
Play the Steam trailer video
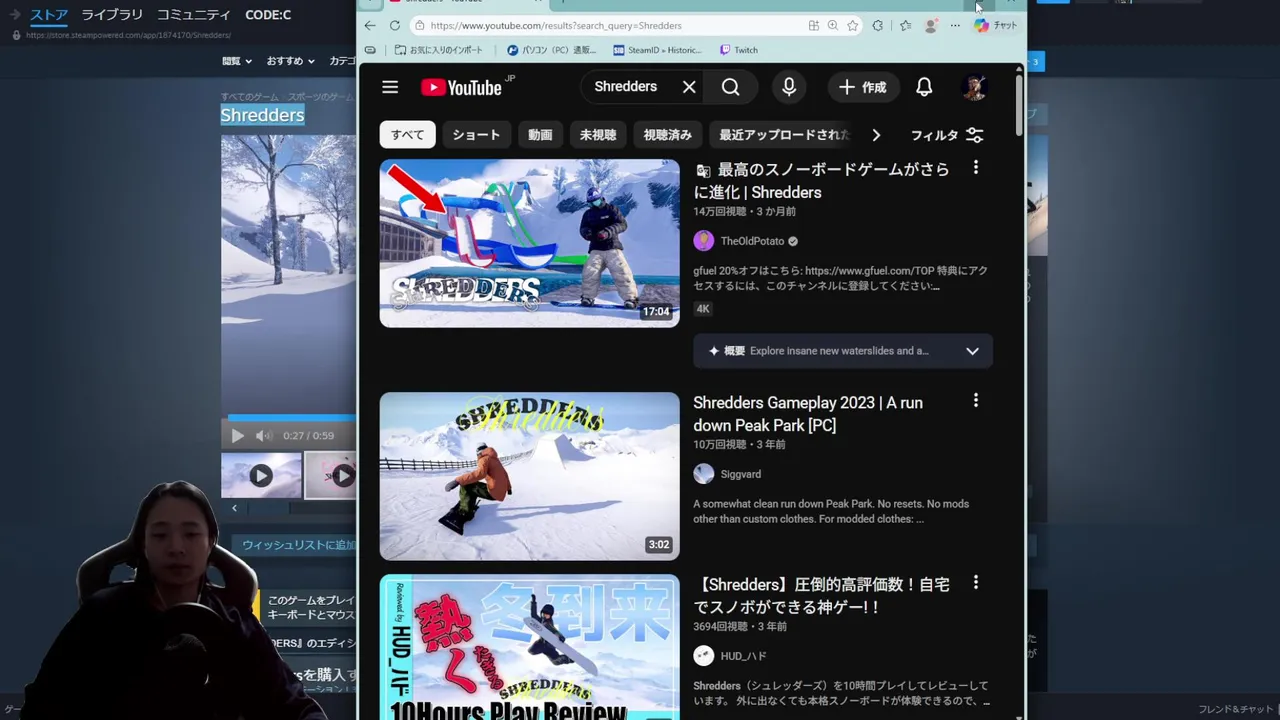237,435
